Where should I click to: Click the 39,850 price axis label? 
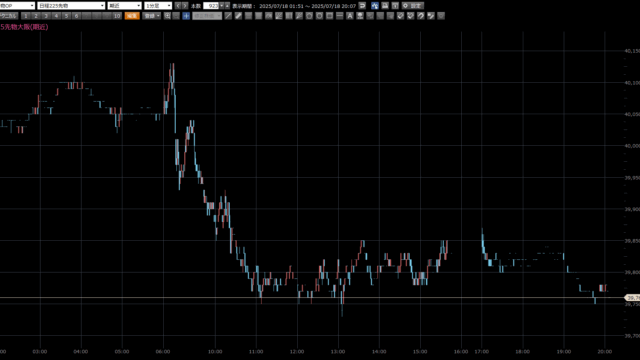pyautogui.click(x=632, y=241)
